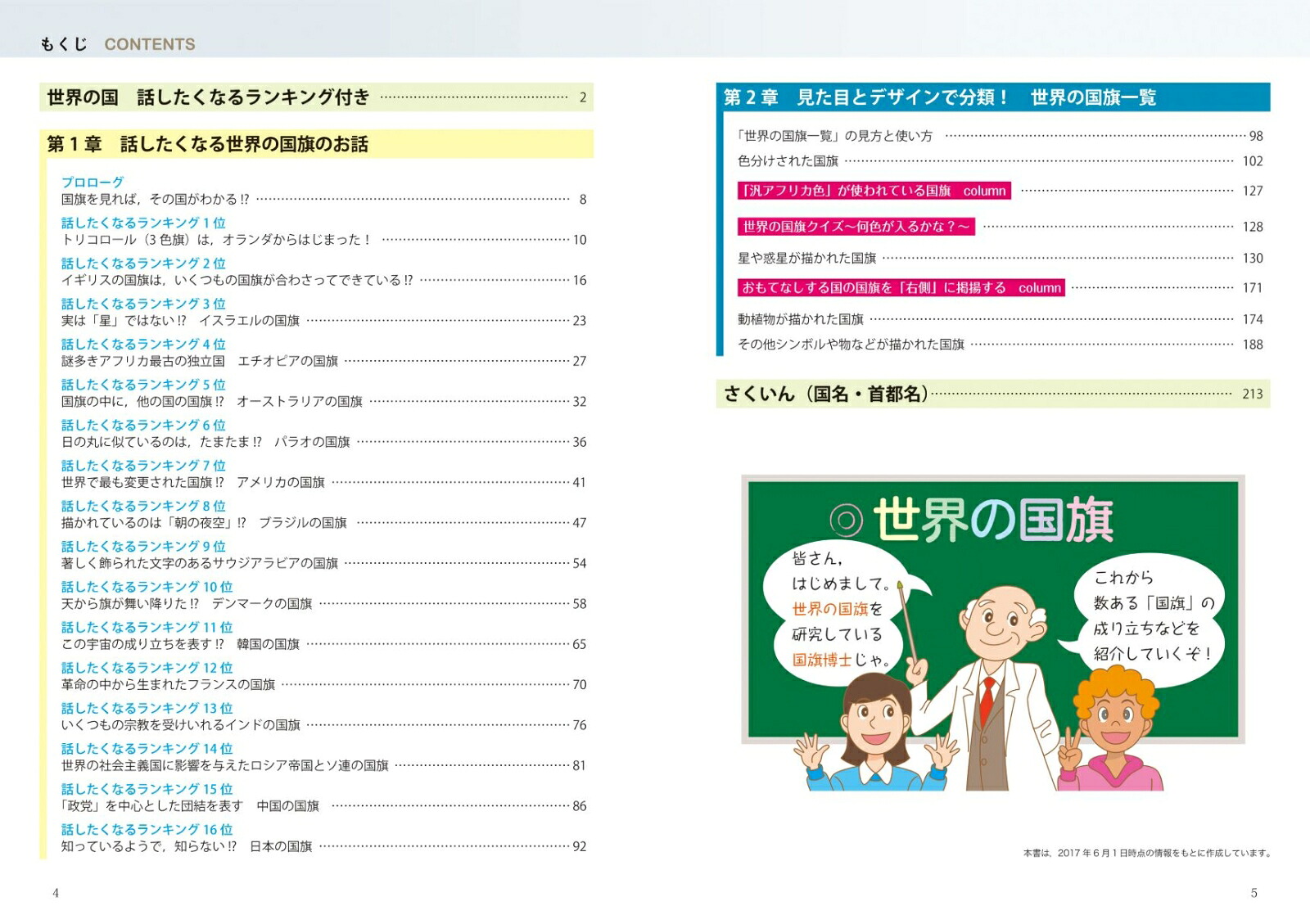
Task: Click '話したくなるランキング13位' label
Action: pos(147,708)
